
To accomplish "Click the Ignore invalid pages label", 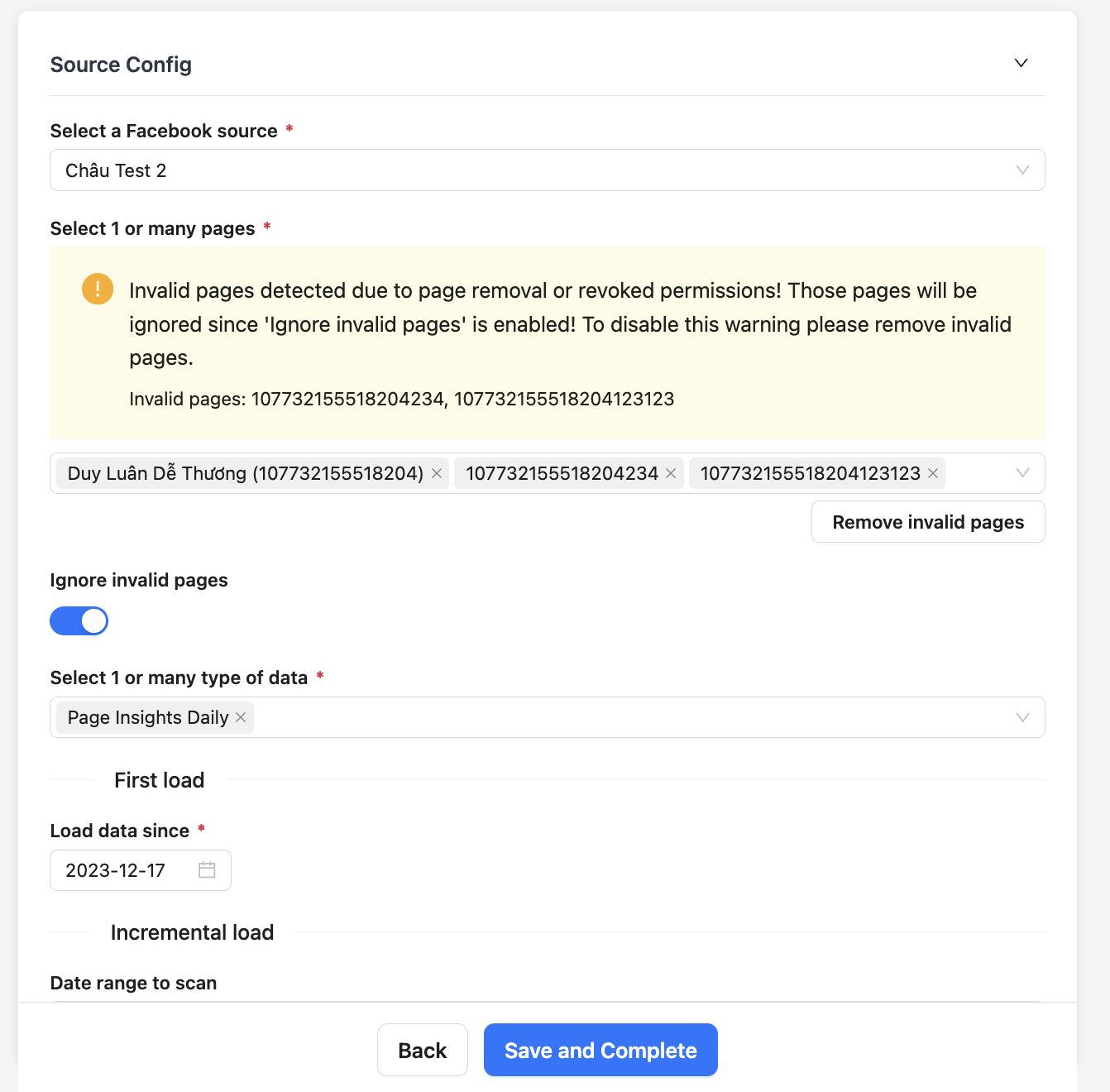I will pos(139,580).
